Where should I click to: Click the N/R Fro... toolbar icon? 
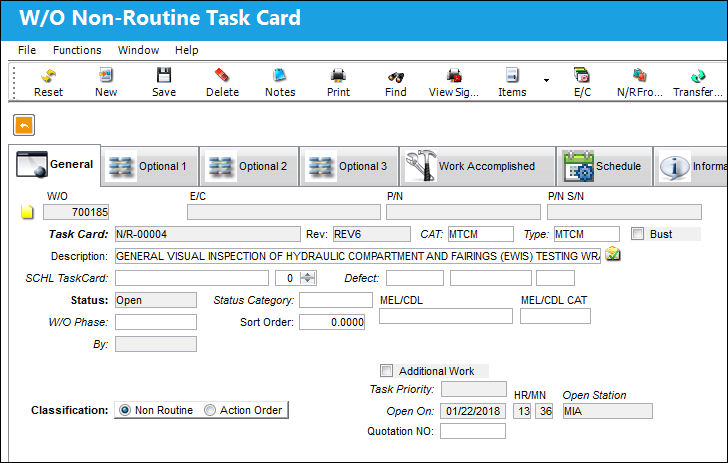[639, 75]
